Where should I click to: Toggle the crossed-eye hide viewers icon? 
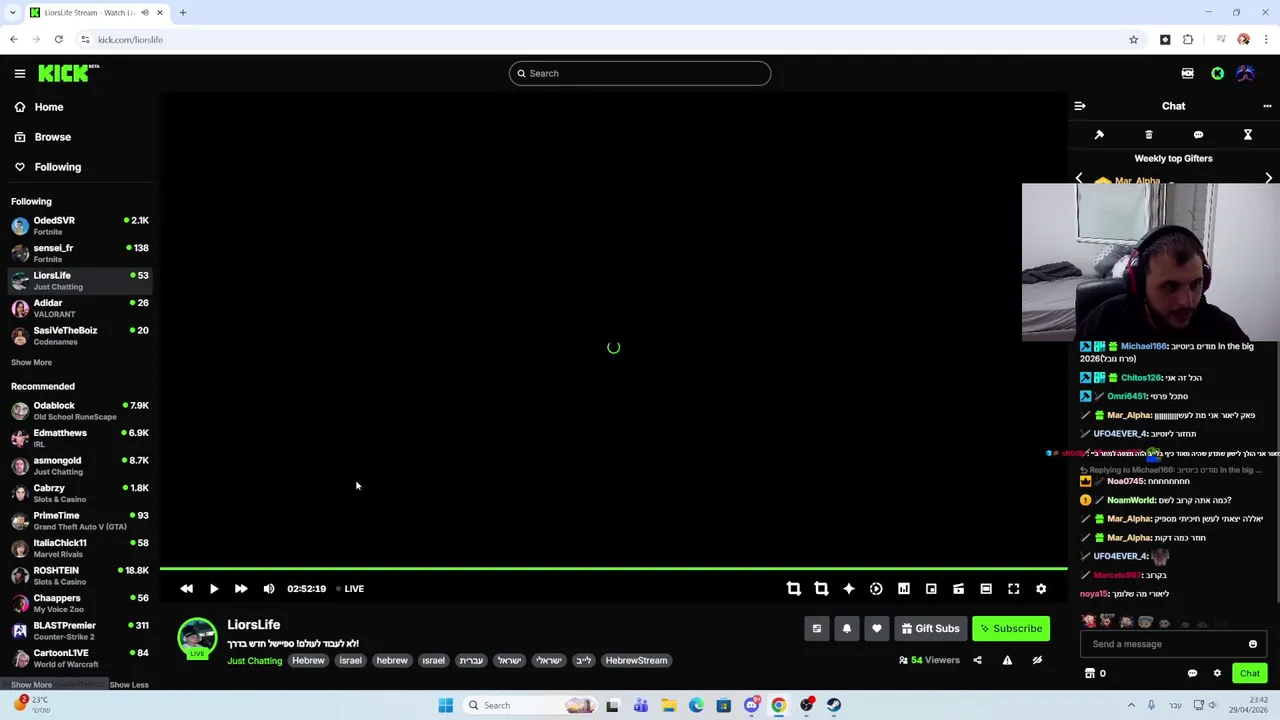(x=1037, y=660)
